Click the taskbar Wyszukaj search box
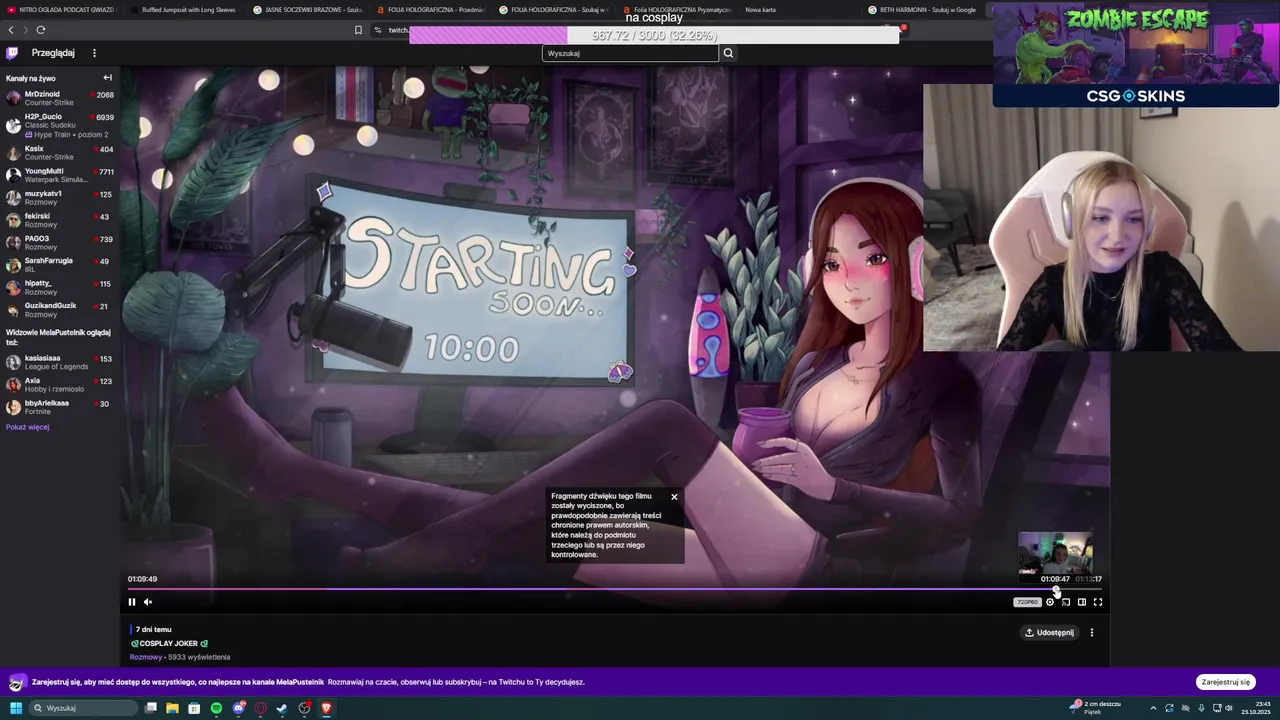Viewport: 1280px width, 720px height. click(84, 708)
